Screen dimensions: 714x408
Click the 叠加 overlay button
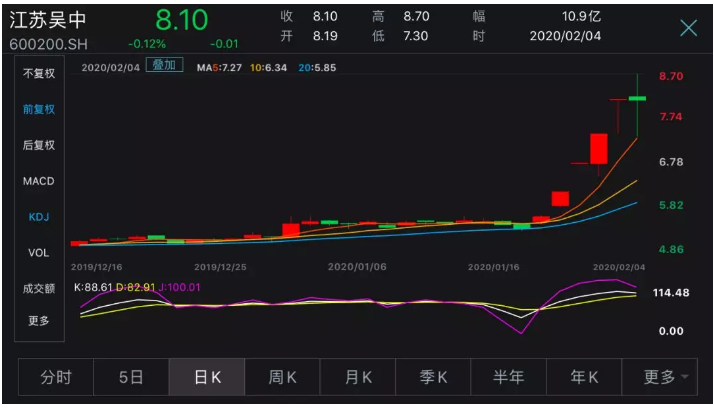[x=164, y=65]
